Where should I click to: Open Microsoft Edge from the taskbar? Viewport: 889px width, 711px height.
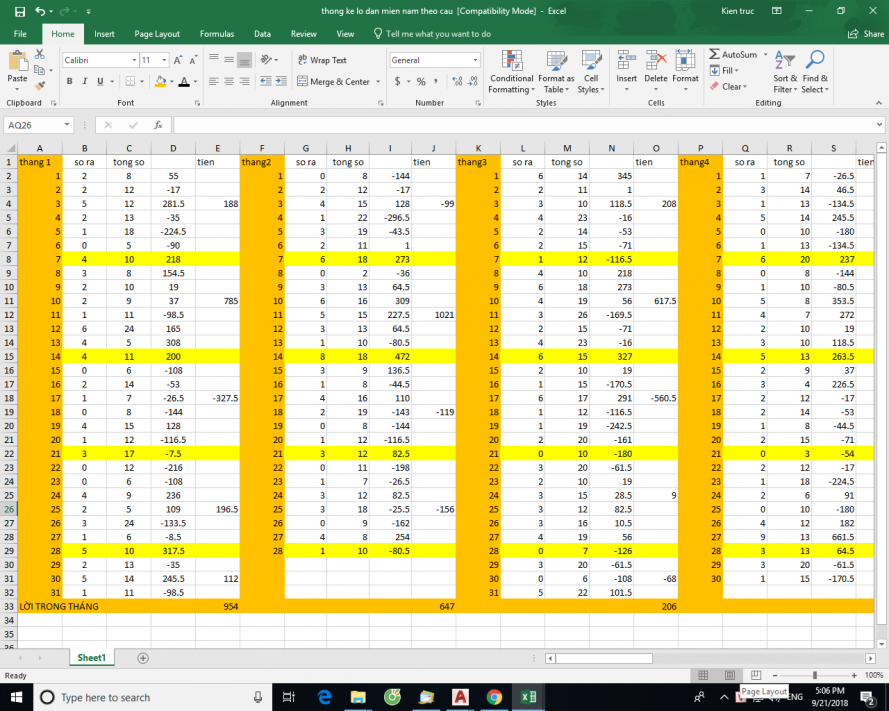(x=324, y=697)
